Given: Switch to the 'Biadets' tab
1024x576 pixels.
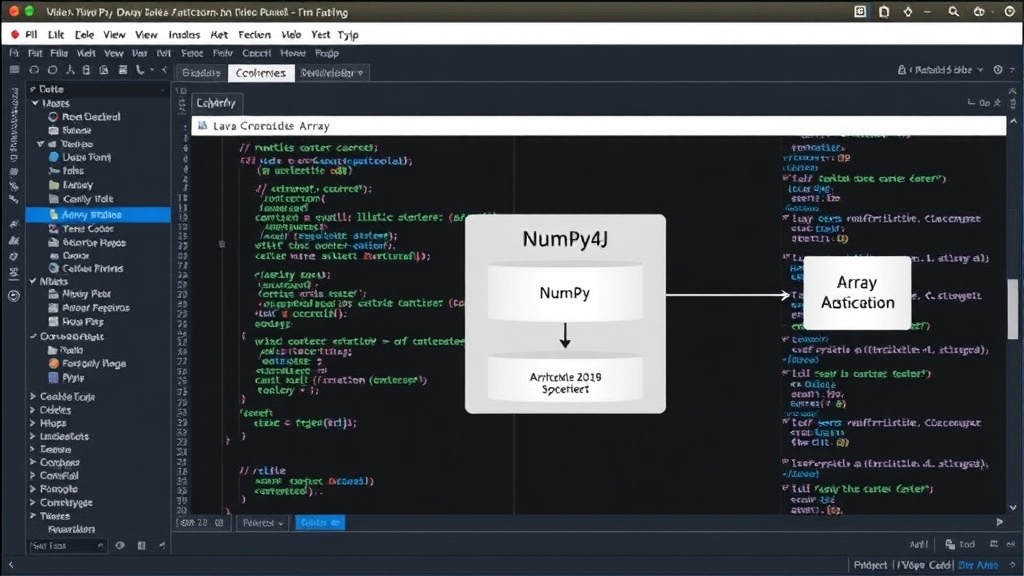Looking at the screenshot, I should pyautogui.click(x=201, y=72).
